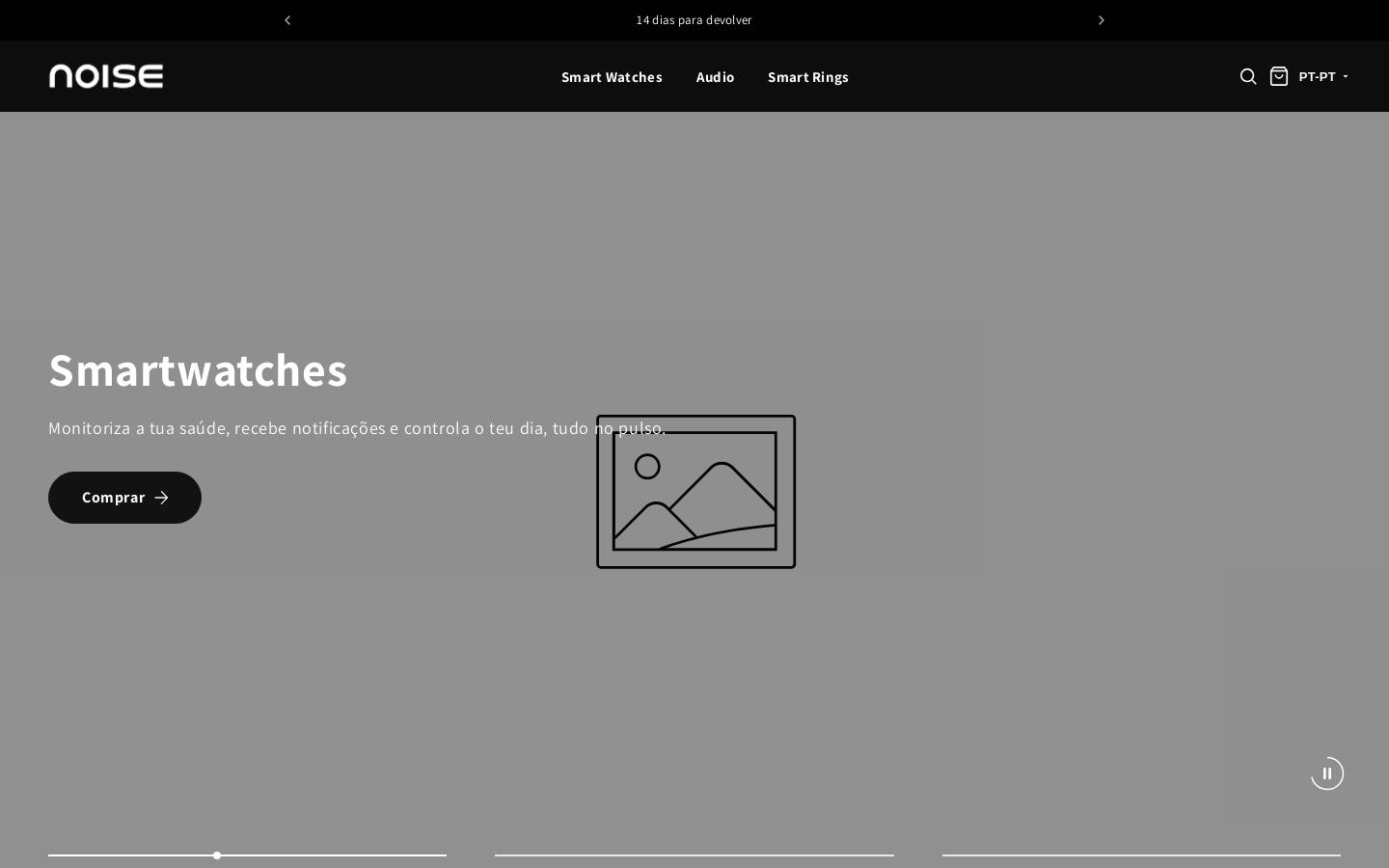The image size is (1389, 868).
Task: Click the Noise logo
Action: (x=106, y=76)
